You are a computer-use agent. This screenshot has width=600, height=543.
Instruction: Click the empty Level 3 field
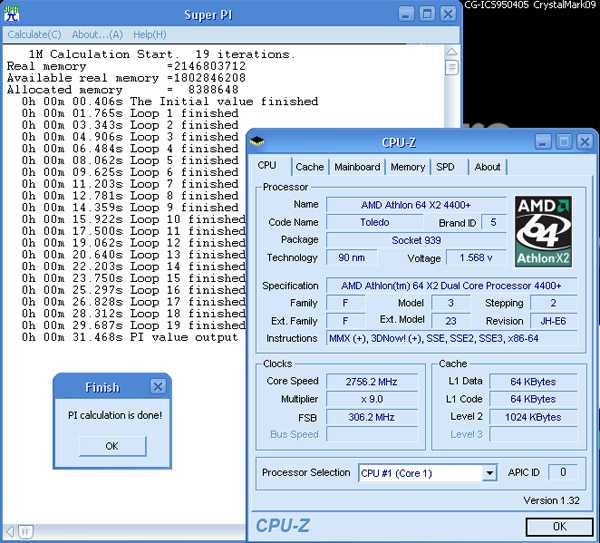pyautogui.click(x=533, y=434)
